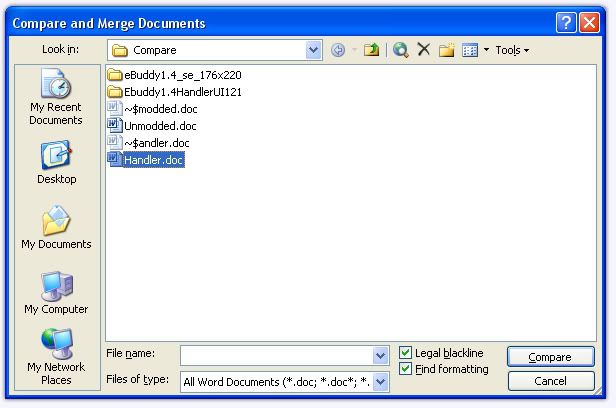616x408 pixels.
Task: Select the ~$andler.doc file name
Action: [x=157, y=143]
